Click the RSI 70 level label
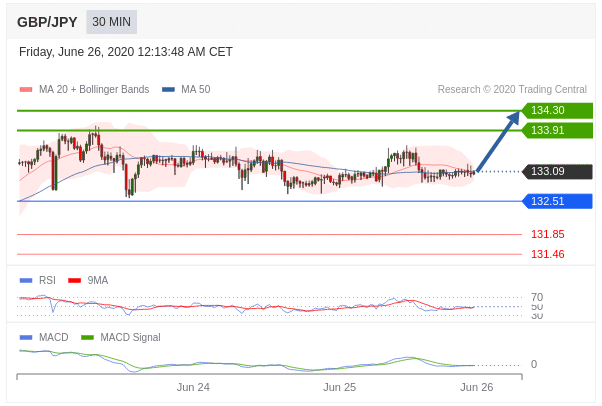Viewport: 602px width, 406px height. (537, 297)
